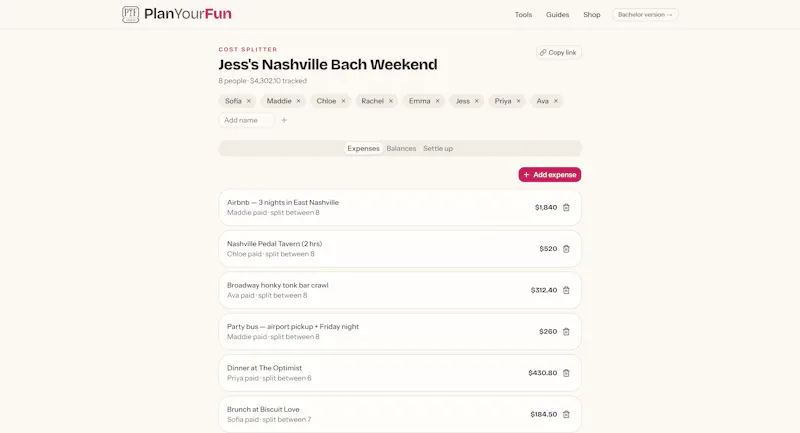The height and width of the screenshot is (433, 800).
Task: Remove Ava from the people list
Action: pos(556,101)
